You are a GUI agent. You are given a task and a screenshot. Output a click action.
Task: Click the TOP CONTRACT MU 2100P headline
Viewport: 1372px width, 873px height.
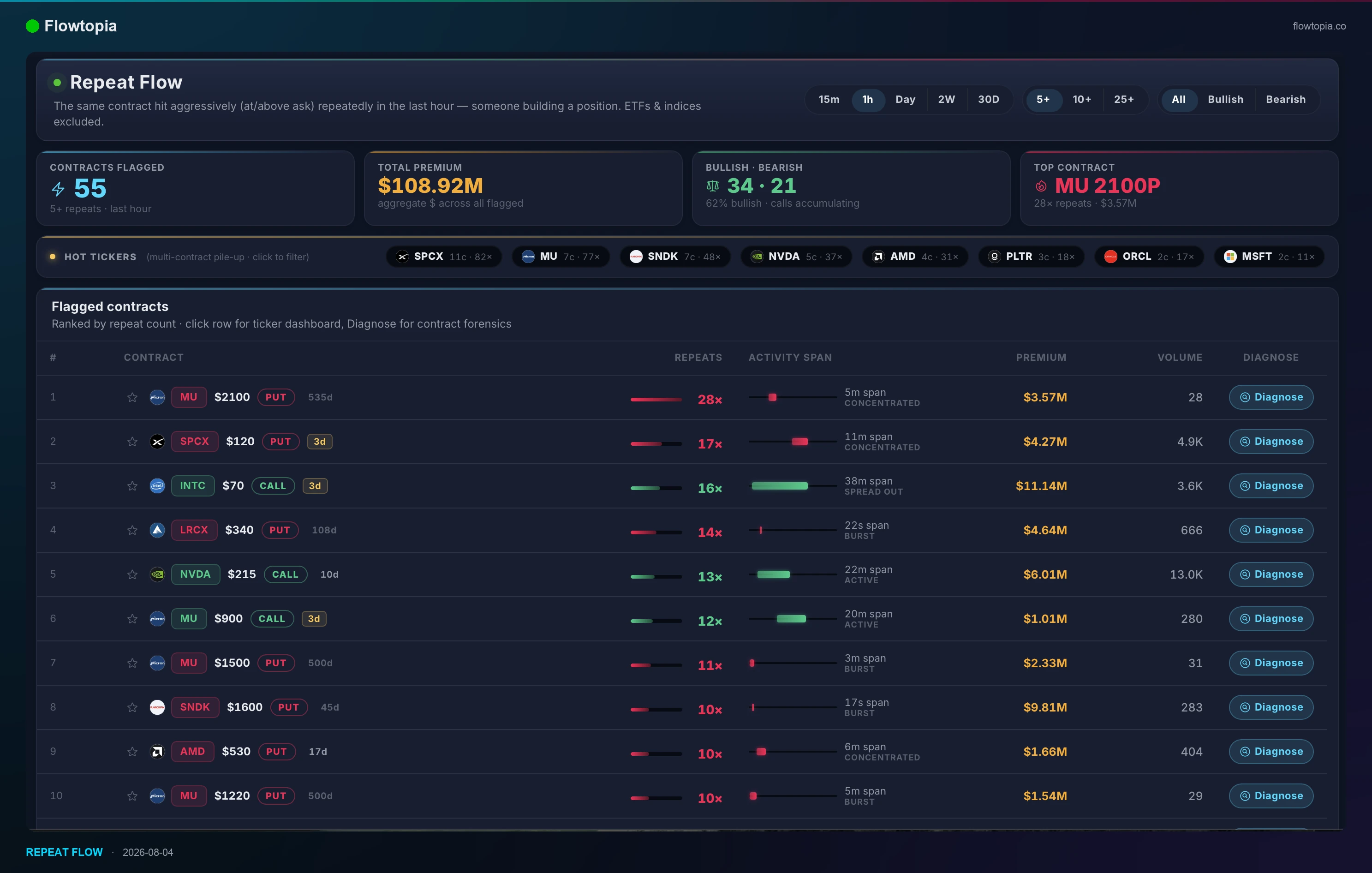click(x=1107, y=186)
